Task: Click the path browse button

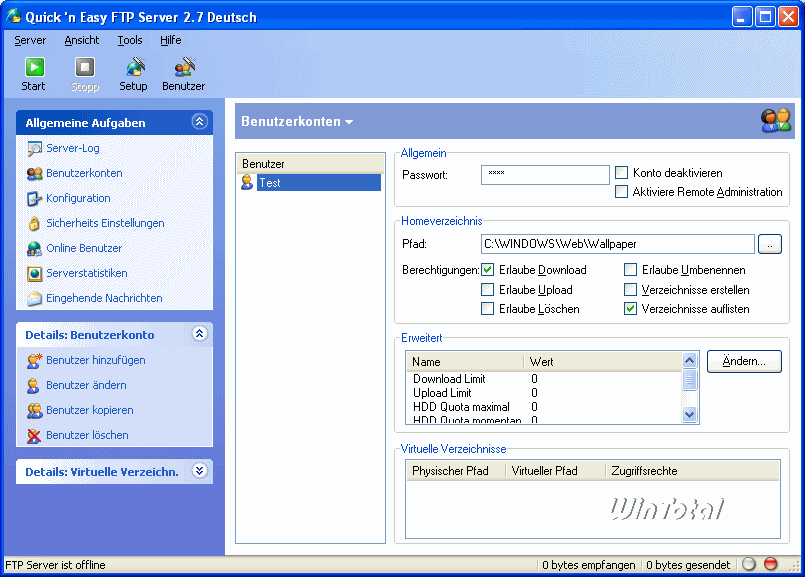Action: point(770,244)
